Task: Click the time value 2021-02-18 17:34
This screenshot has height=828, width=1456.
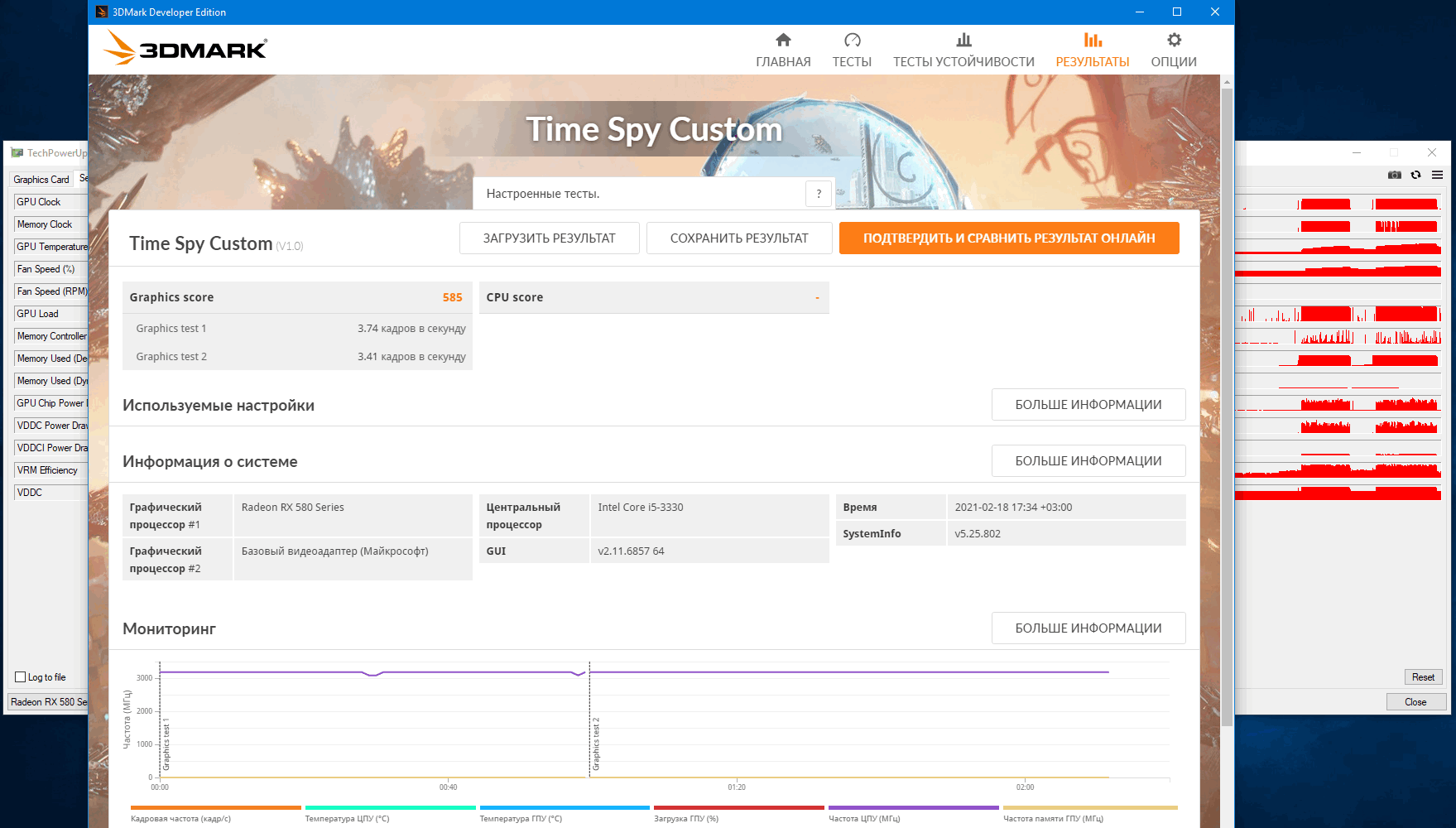Action: click(1013, 508)
